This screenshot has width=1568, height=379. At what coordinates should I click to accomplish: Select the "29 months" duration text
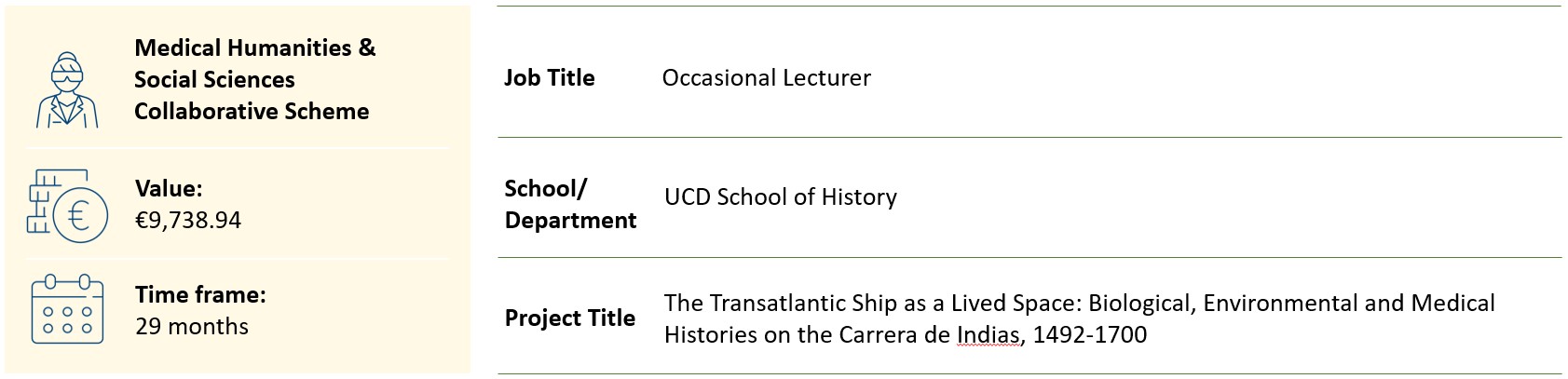click(192, 326)
